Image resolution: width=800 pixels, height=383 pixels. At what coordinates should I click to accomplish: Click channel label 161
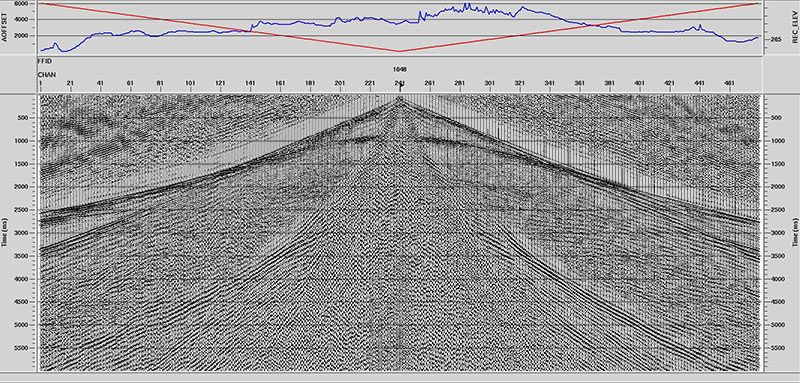tap(280, 83)
